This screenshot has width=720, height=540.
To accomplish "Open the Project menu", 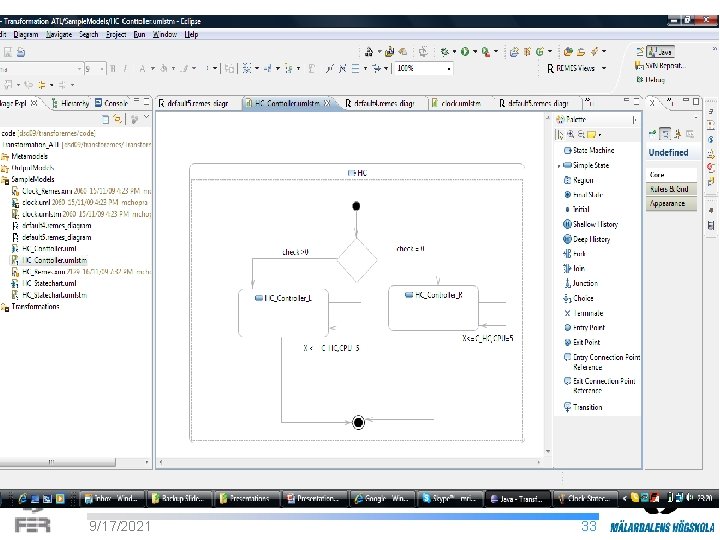I will [x=116, y=34].
